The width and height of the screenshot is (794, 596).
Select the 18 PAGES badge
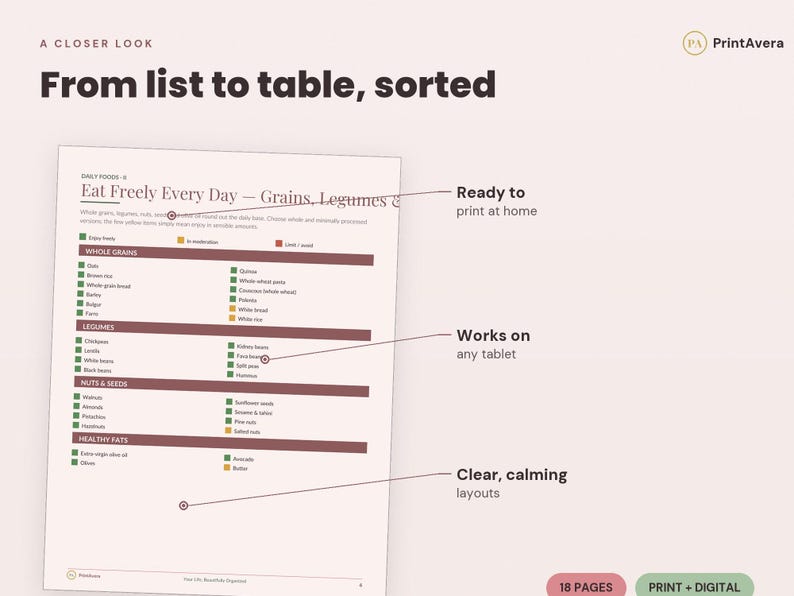tap(586, 587)
